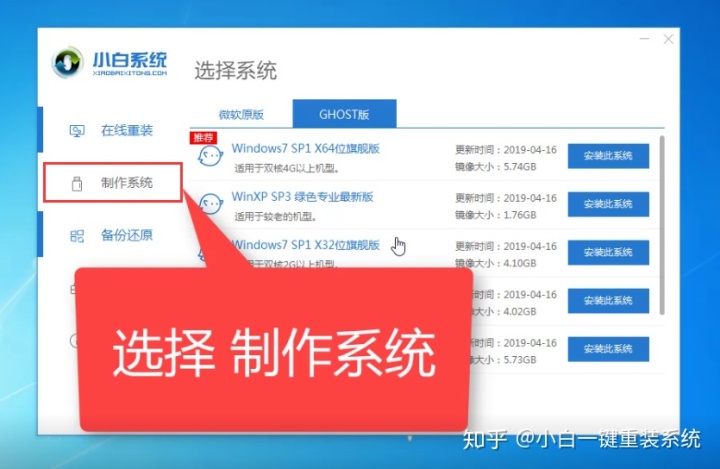Click the grid icon beside 备份还原

pyautogui.click(x=77, y=236)
